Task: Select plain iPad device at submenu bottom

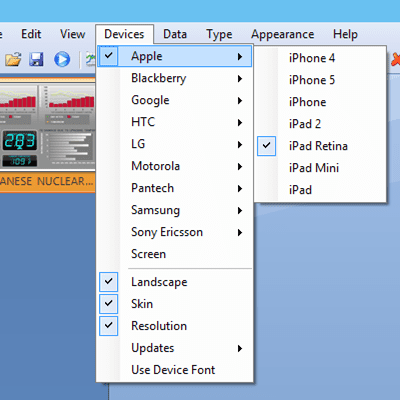Action: pyautogui.click(x=320, y=190)
